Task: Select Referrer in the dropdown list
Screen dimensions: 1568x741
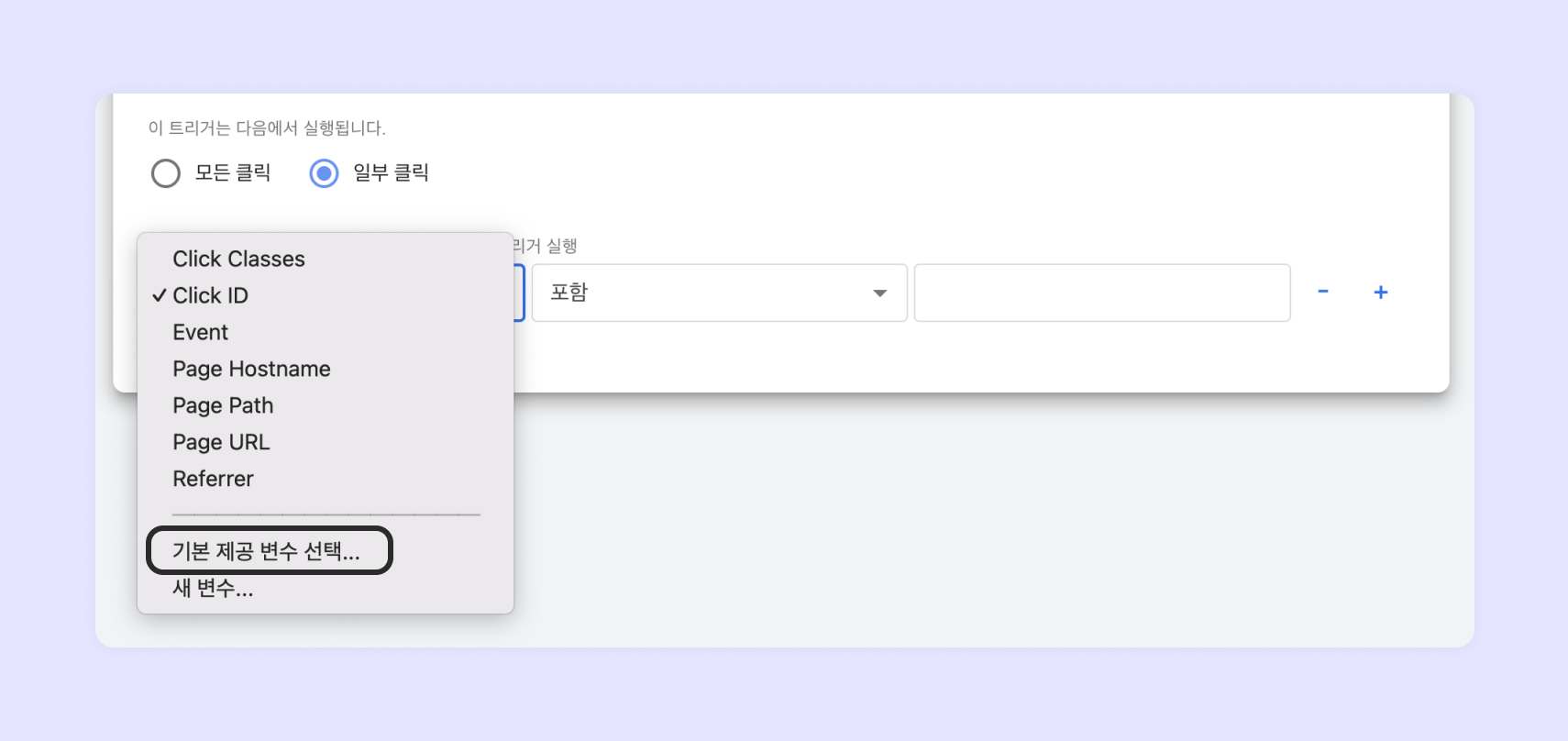Action: (213, 480)
